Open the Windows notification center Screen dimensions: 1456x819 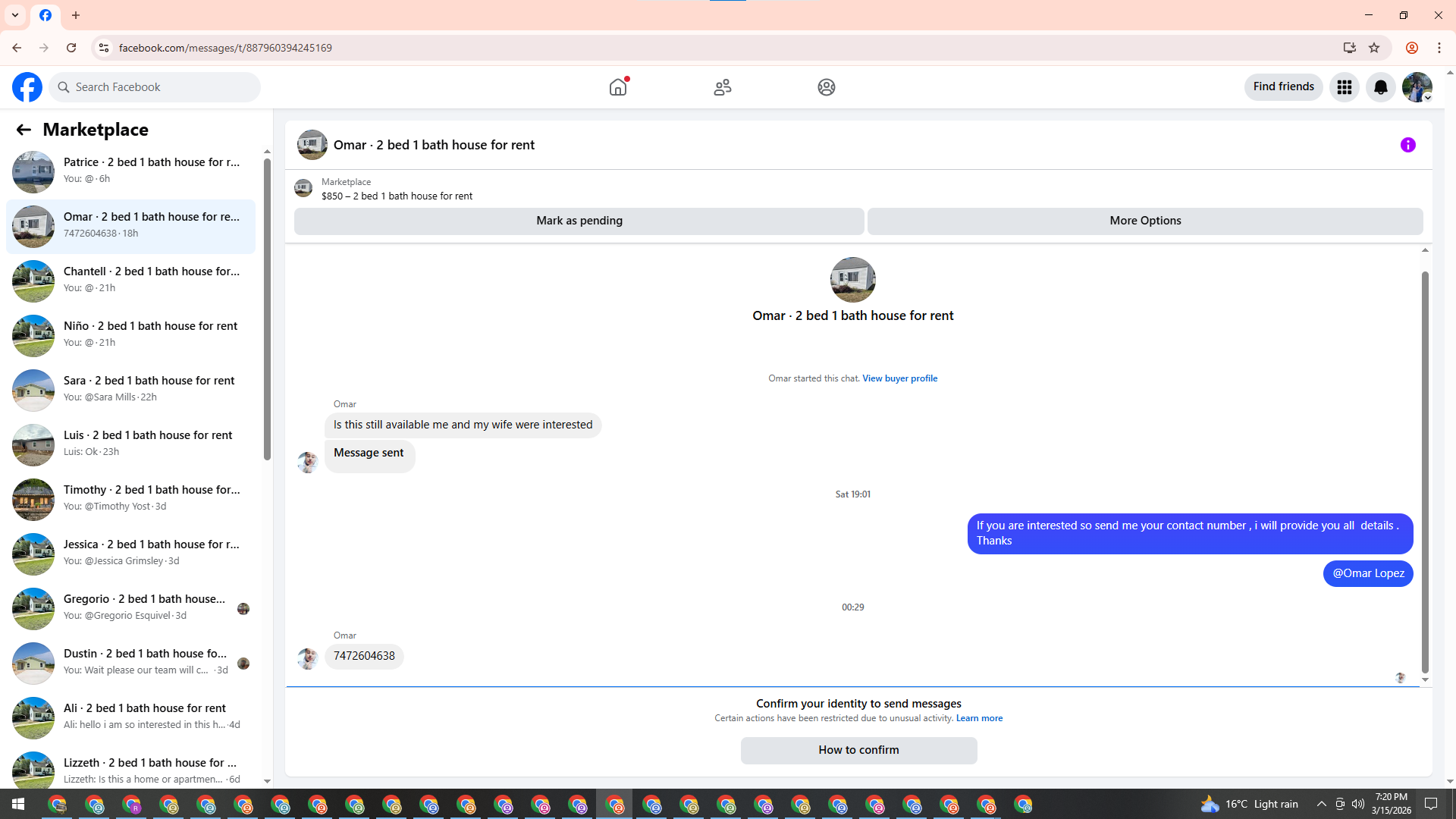tap(1432, 804)
